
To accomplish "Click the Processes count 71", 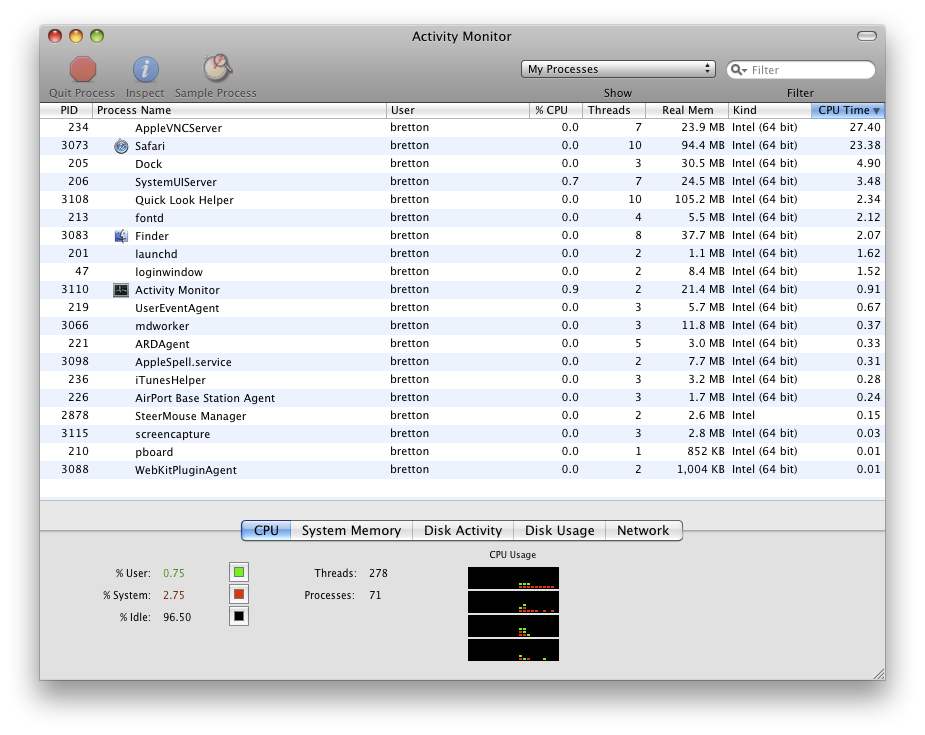I will click(375, 595).
